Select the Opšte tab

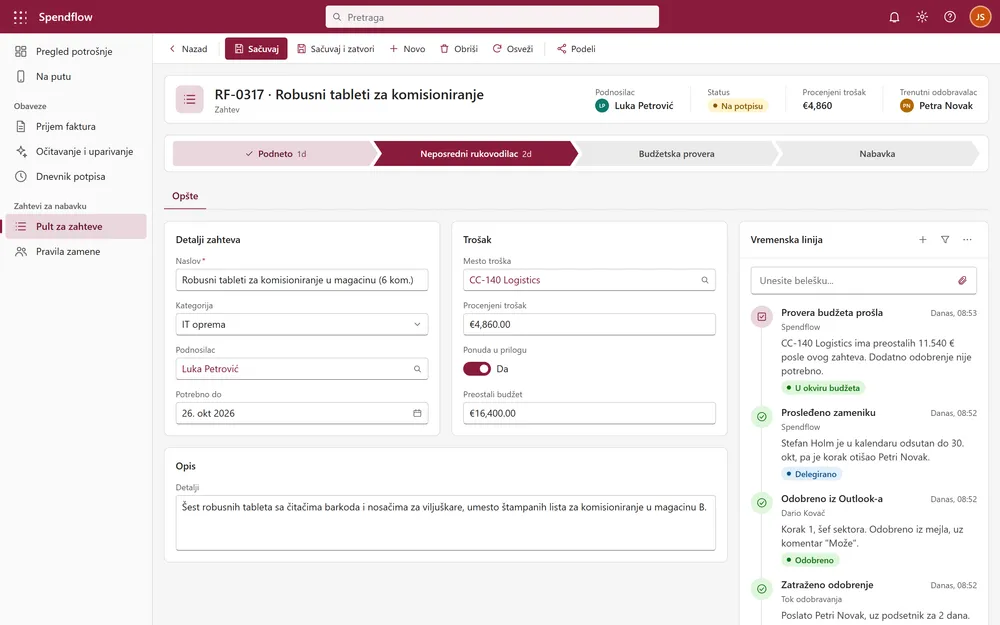point(185,196)
